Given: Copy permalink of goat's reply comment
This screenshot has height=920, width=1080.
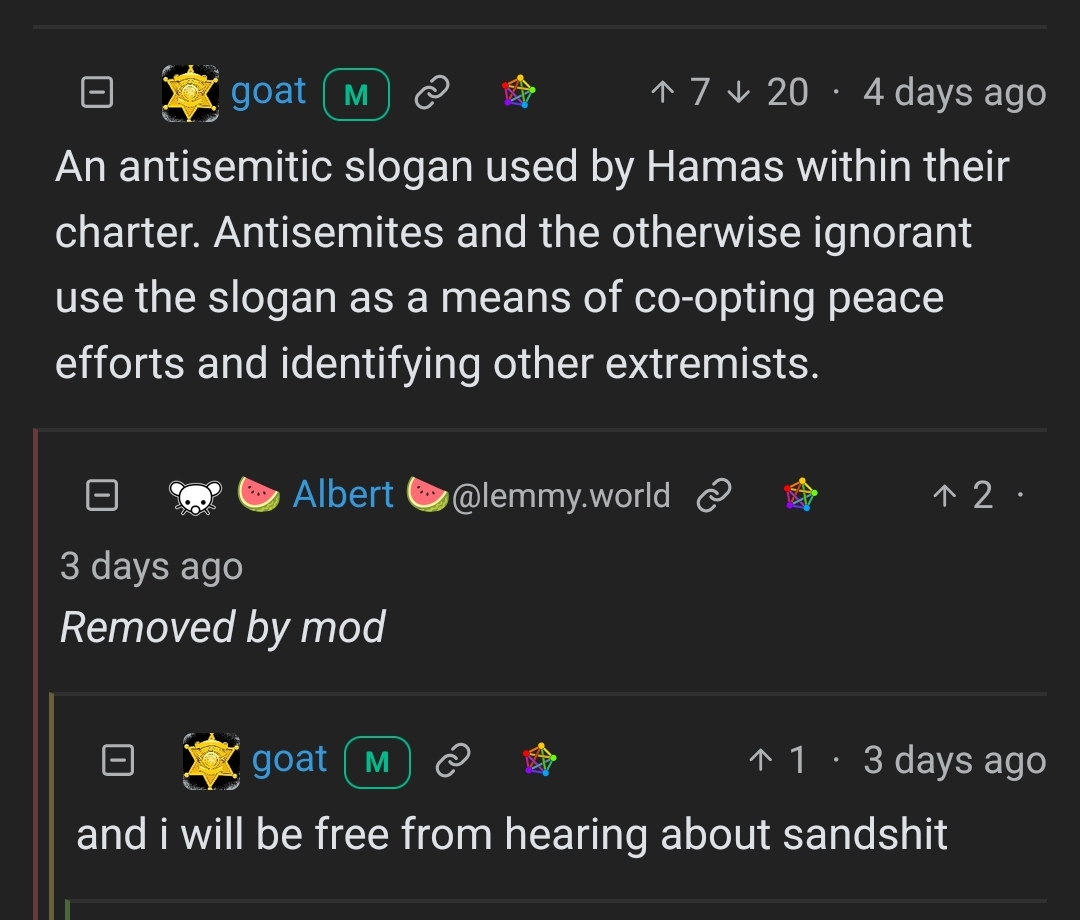Looking at the screenshot, I should pos(452,762).
